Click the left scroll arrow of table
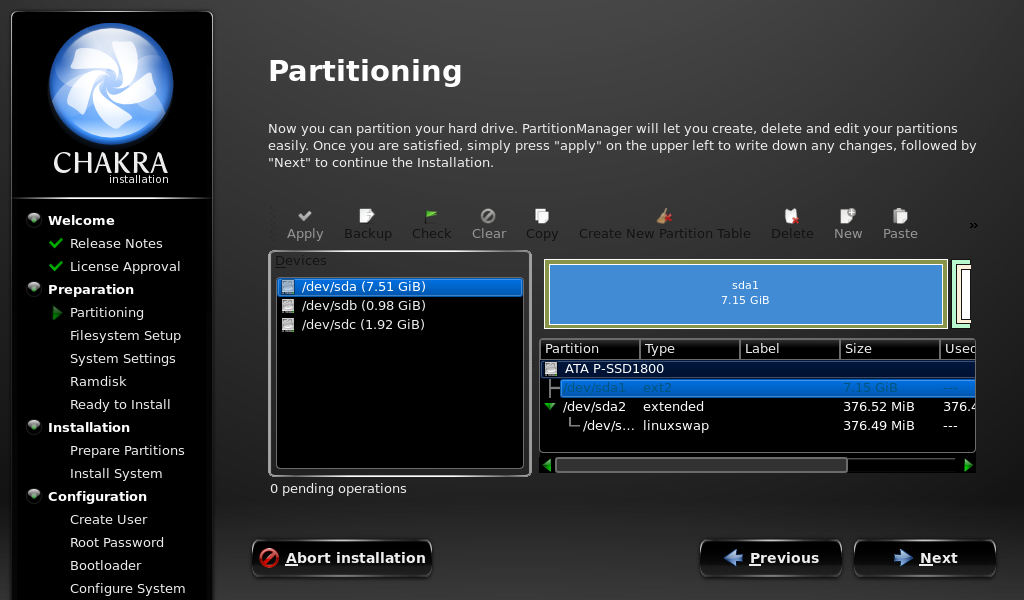Image resolution: width=1024 pixels, height=600 pixels. click(547, 465)
